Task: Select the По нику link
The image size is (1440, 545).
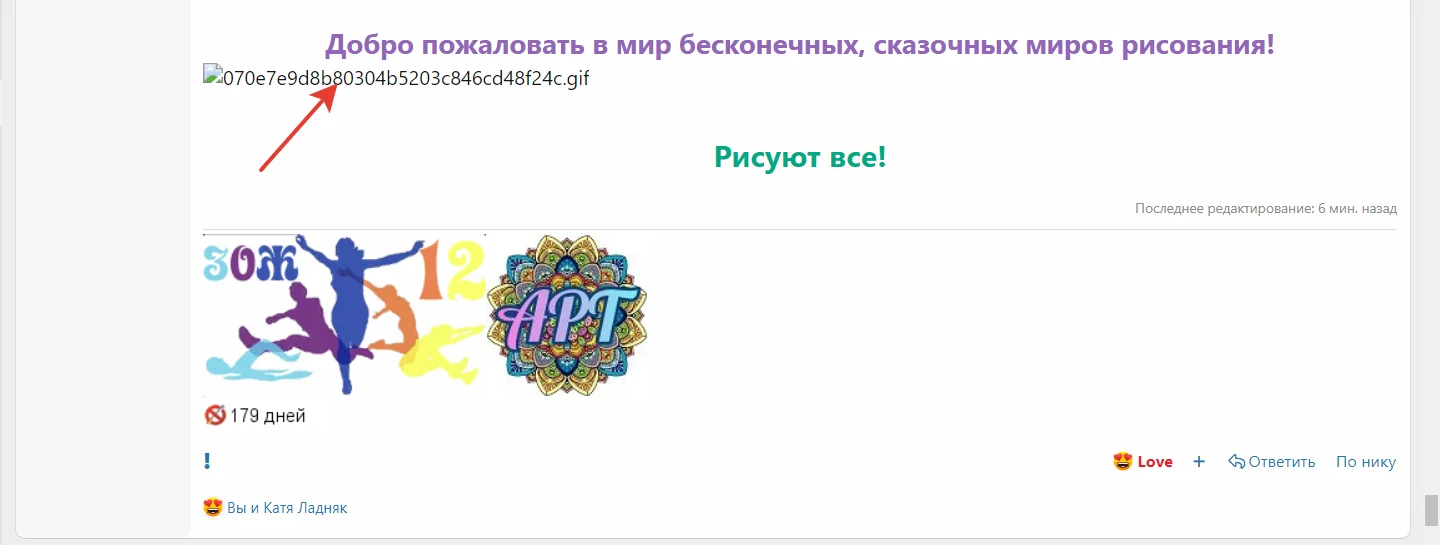Action: click(1366, 462)
